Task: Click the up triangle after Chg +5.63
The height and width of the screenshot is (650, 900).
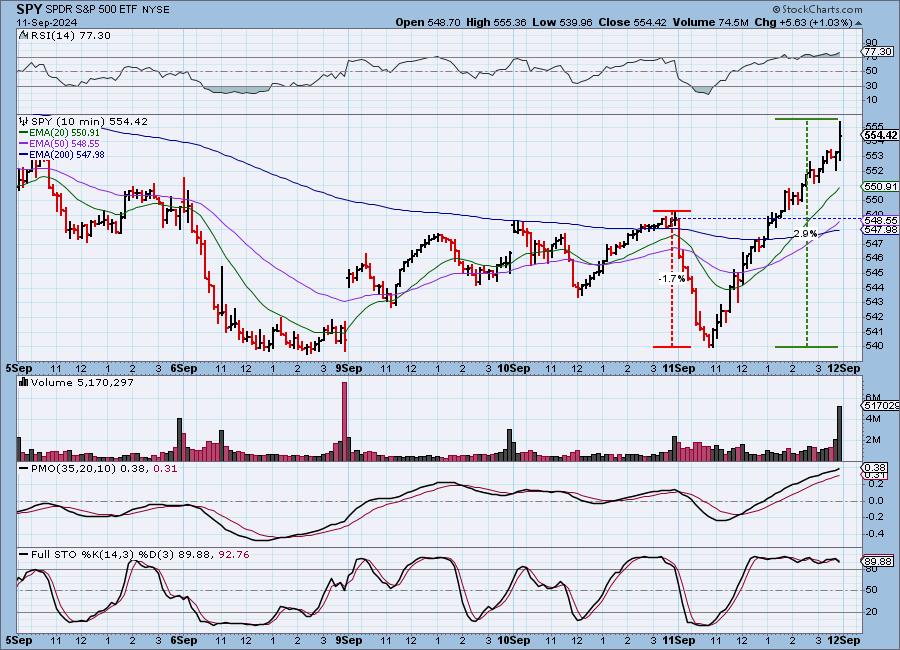Action: click(x=858, y=23)
